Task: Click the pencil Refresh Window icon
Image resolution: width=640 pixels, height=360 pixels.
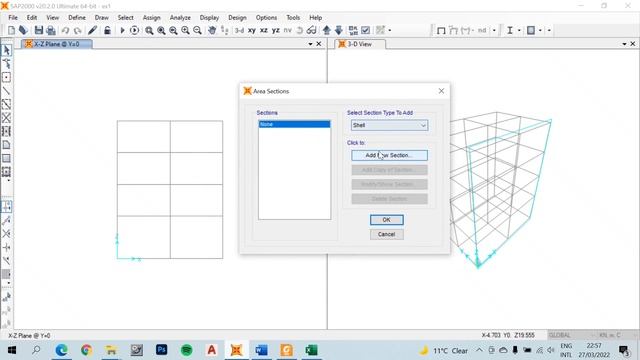Action: (x=93, y=30)
